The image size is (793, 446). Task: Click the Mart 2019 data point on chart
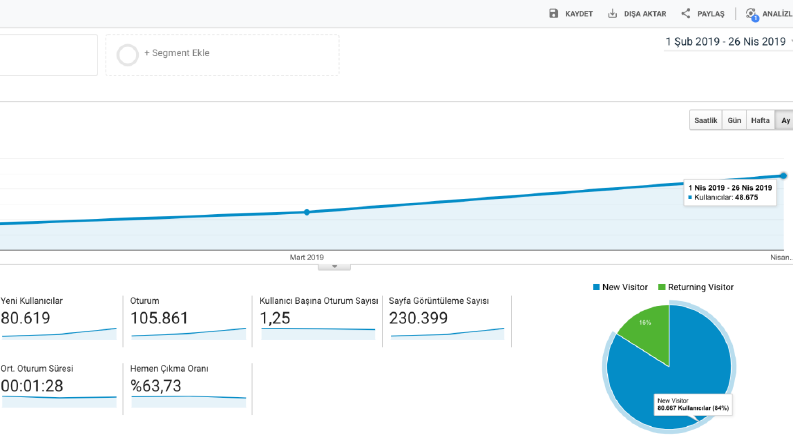coord(307,212)
